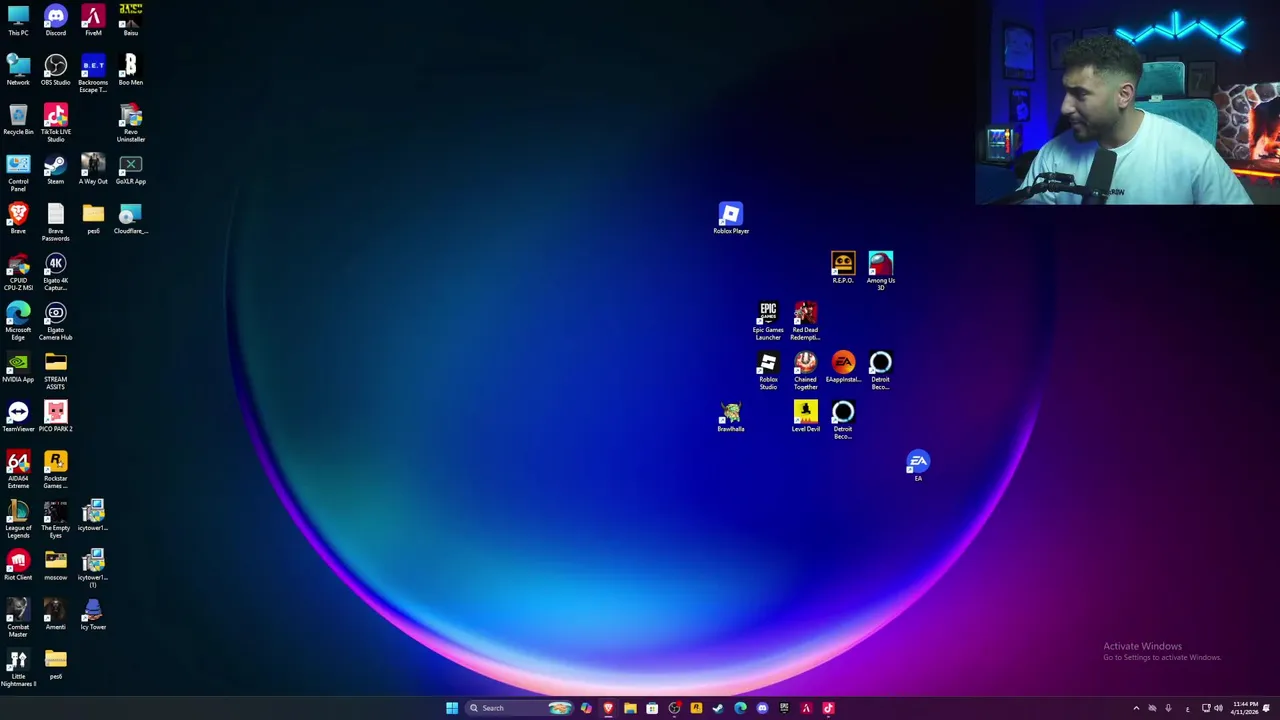Select the EA app desktop icon
The width and height of the screenshot is (1280, 720).
(918, 466)
